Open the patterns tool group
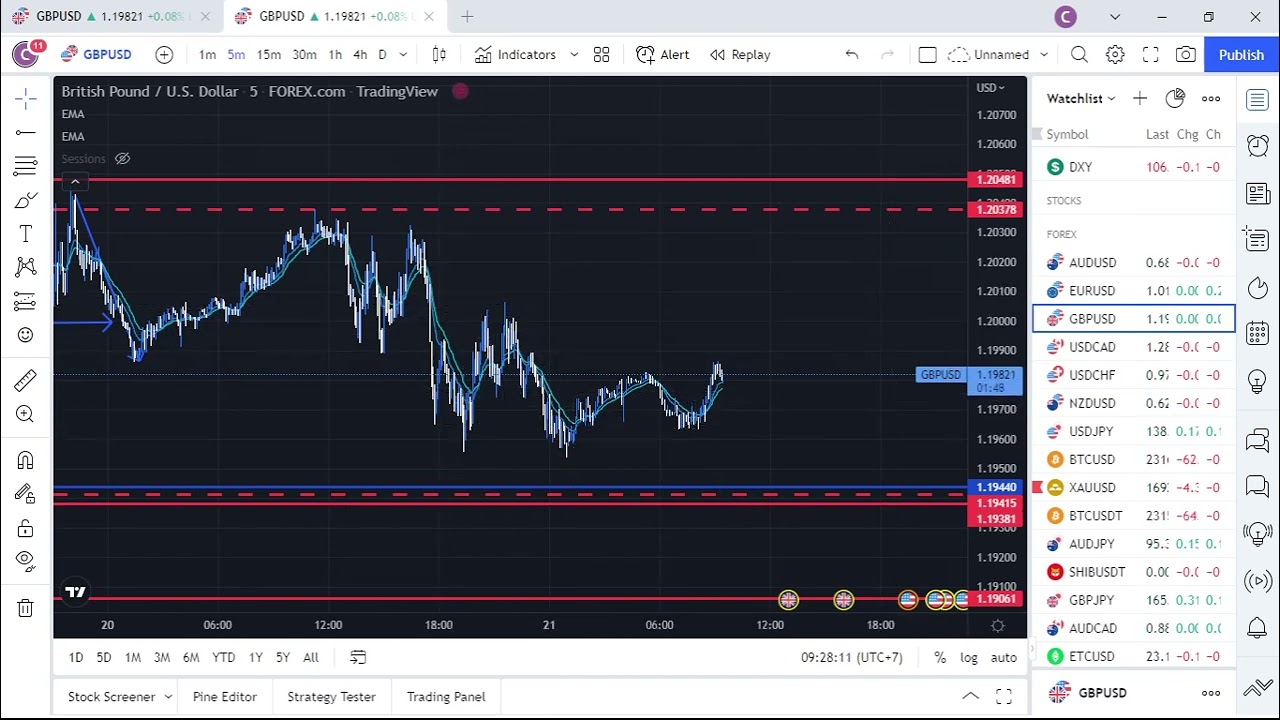 [x=26, y=267]
